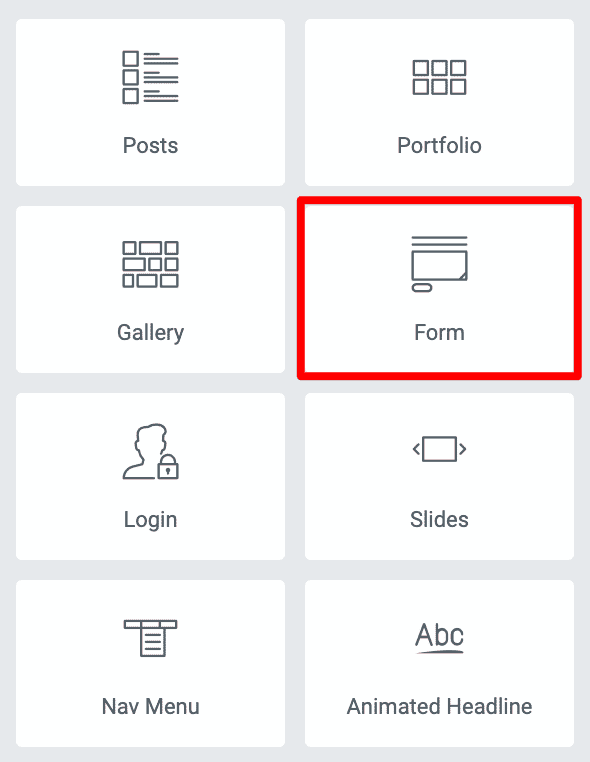Viewport: 590px width, 762px height.
Task: Click the Nav Menu label text
Action: point(150,706)
